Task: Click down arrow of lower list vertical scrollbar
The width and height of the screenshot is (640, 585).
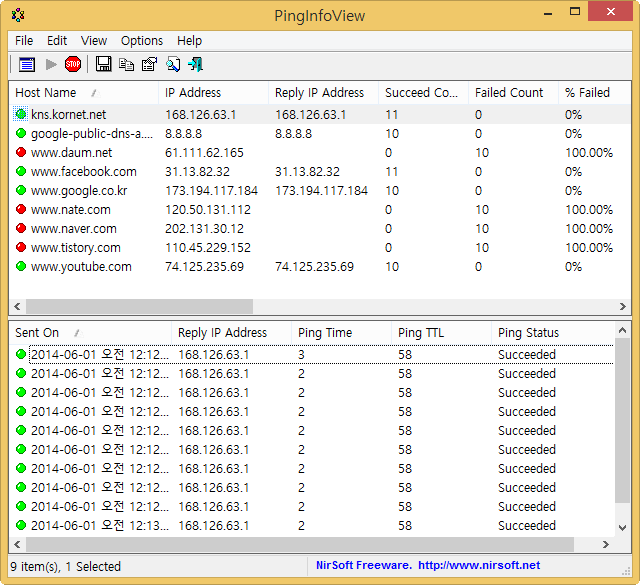Action: point(622,527)
